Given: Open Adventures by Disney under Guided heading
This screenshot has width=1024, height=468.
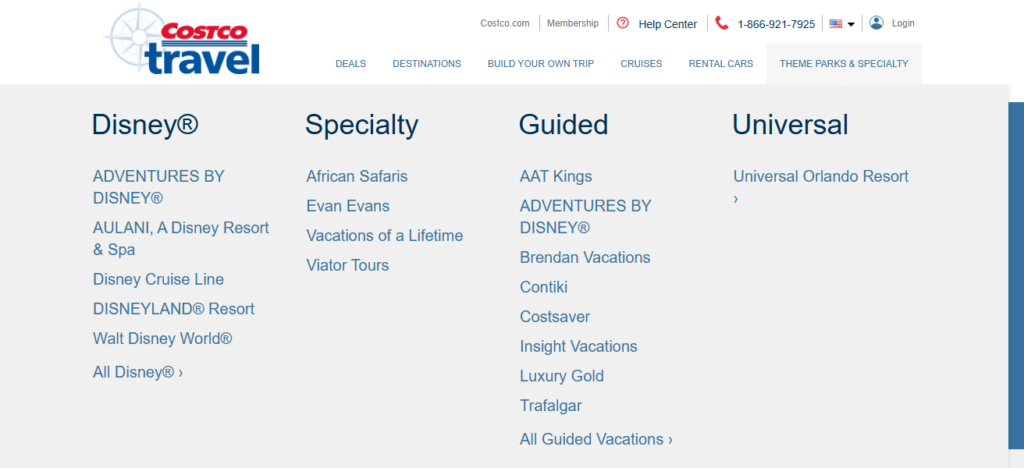Looking at the screenshot, I should click(x=586, y=217).
